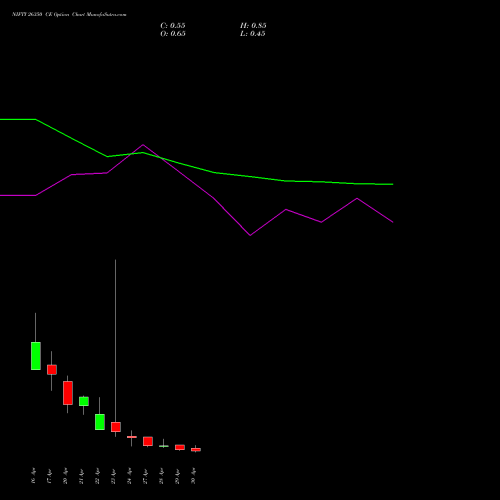Click the 22 Apr date axis label
The width and height of the screenshot is (500, 500).
[x=97, y=476]
